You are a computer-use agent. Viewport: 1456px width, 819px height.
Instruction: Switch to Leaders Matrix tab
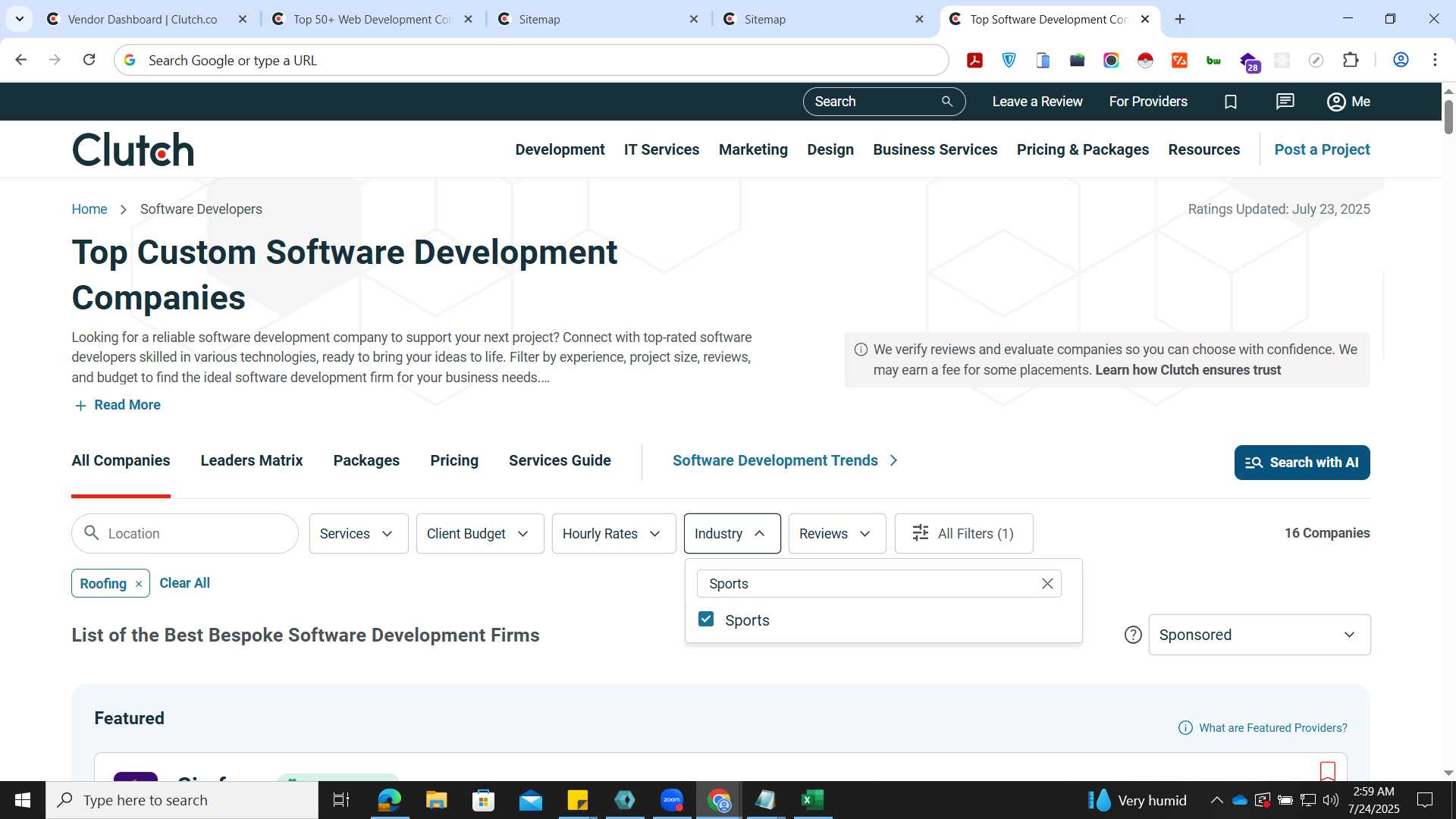click(252, 460)
